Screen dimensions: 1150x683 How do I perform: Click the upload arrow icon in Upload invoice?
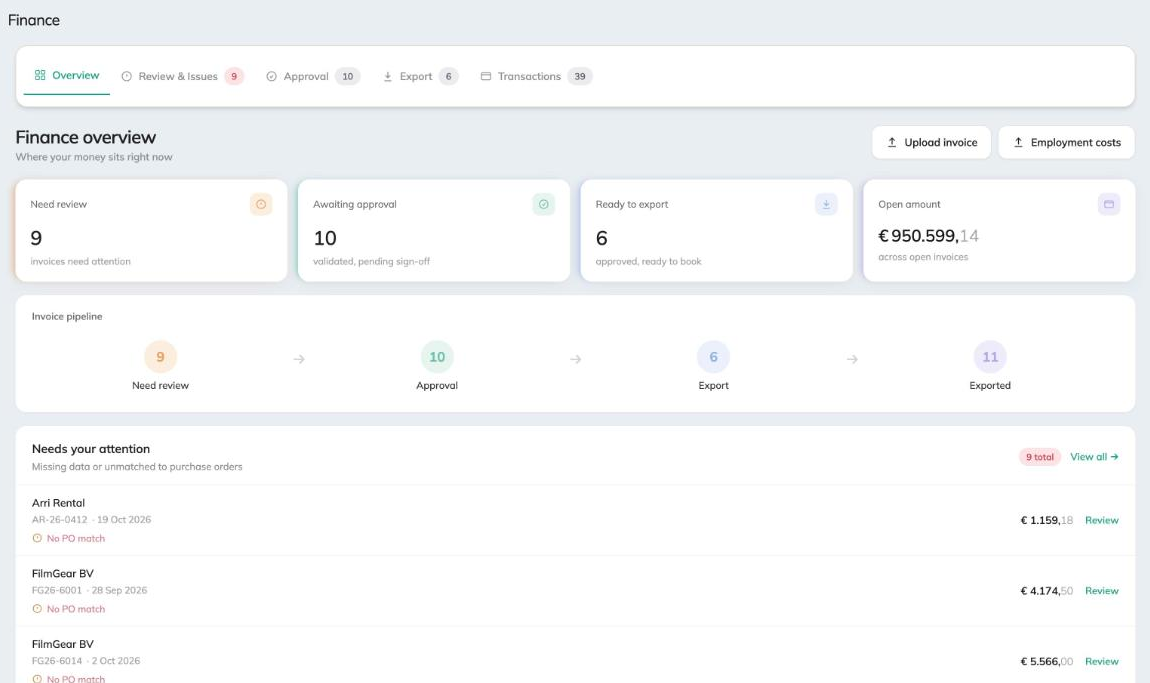892,142
